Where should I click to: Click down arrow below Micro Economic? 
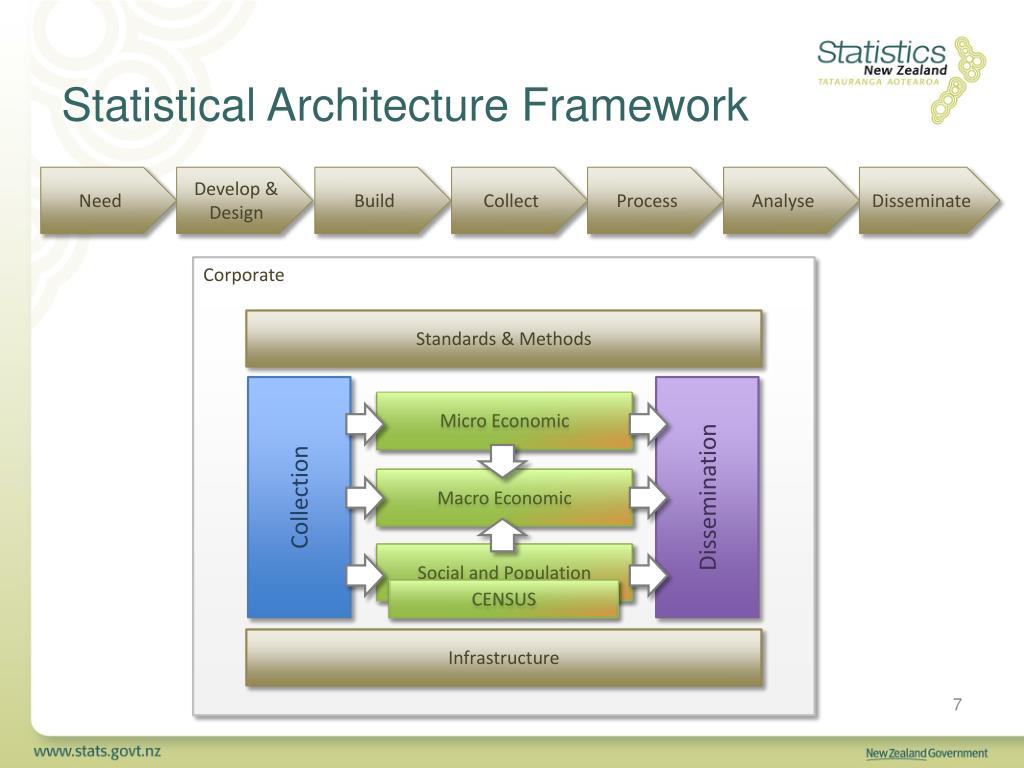502,461
